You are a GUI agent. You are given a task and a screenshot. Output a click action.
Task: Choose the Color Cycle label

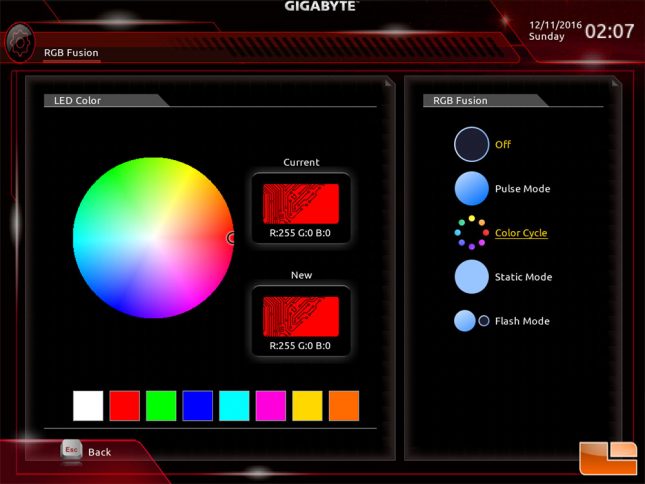pyautogui.click(x=521, y=233)
